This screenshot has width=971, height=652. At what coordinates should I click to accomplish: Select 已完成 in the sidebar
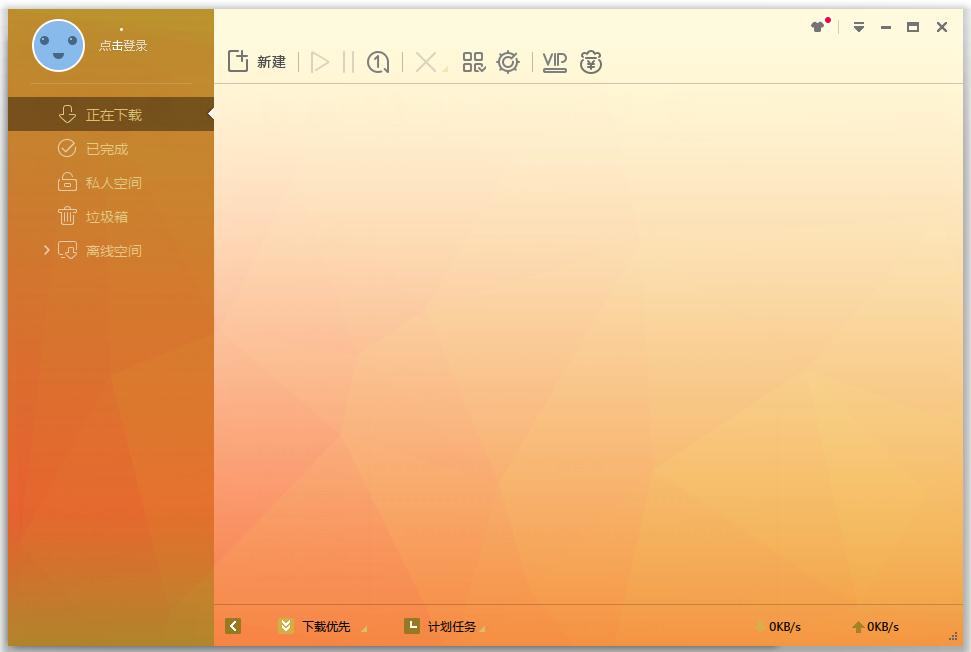[x=106, y=149]
